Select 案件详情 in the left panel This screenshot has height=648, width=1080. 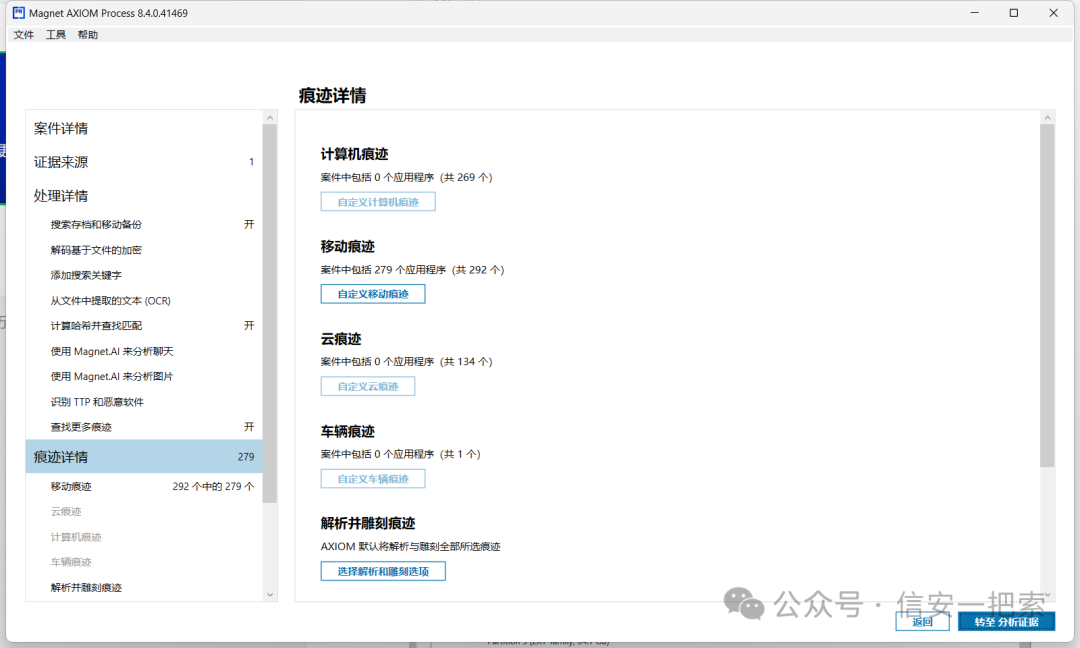[144, 129]
